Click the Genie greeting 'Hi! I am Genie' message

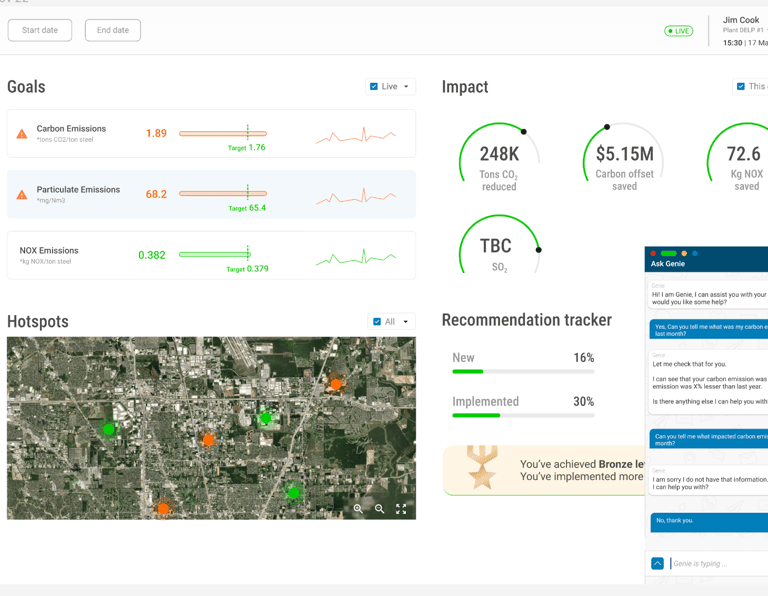[708, 294]
